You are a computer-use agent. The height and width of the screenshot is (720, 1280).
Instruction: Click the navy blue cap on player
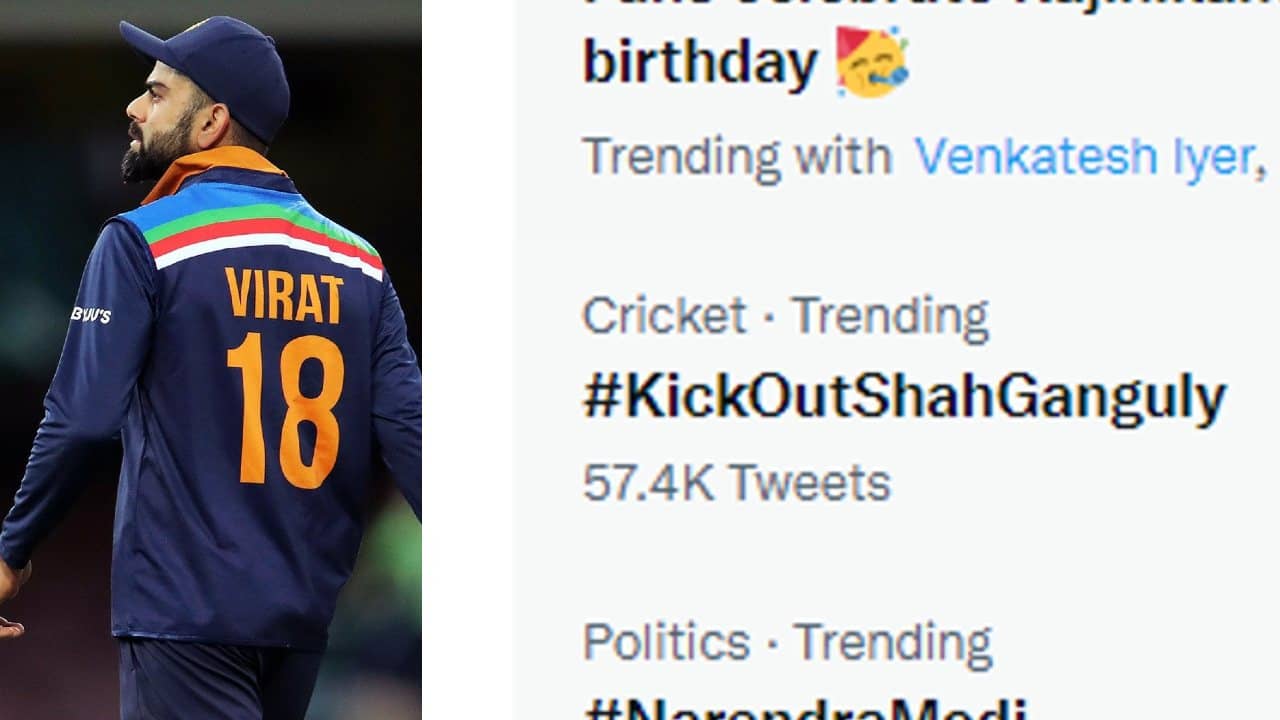(x=212, y=70)
